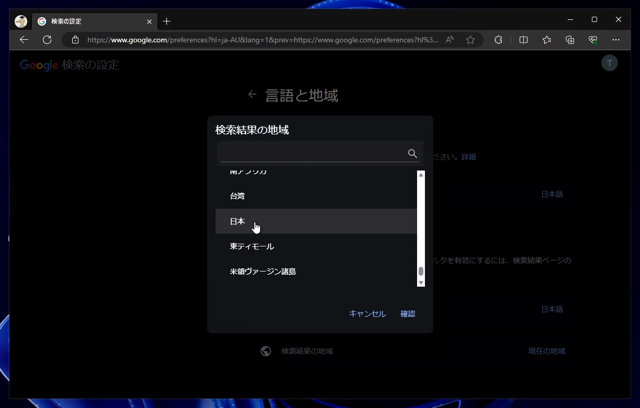This screenshot has width=640, height=408.
Task: Maximize the browser window
Action: pyautogui.click(x=594, y=19)
